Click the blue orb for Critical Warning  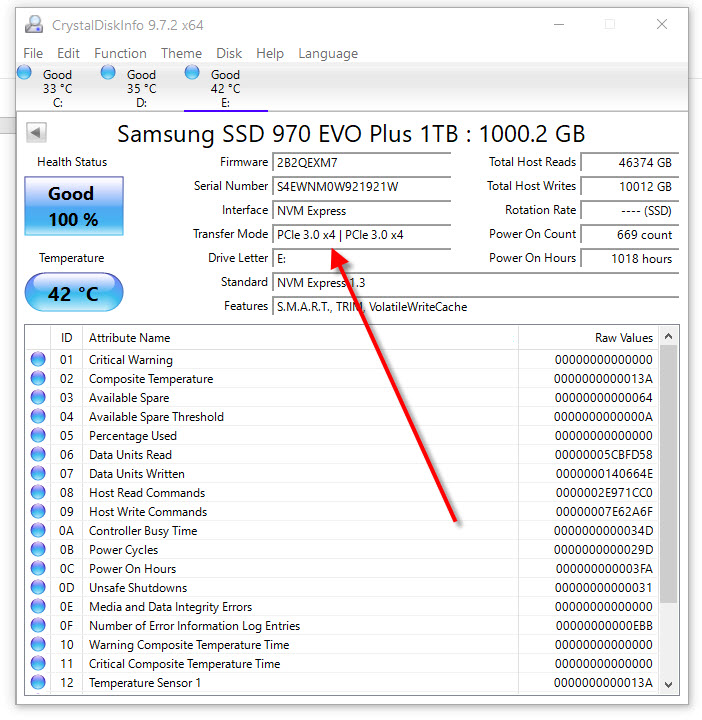[38, 360]
